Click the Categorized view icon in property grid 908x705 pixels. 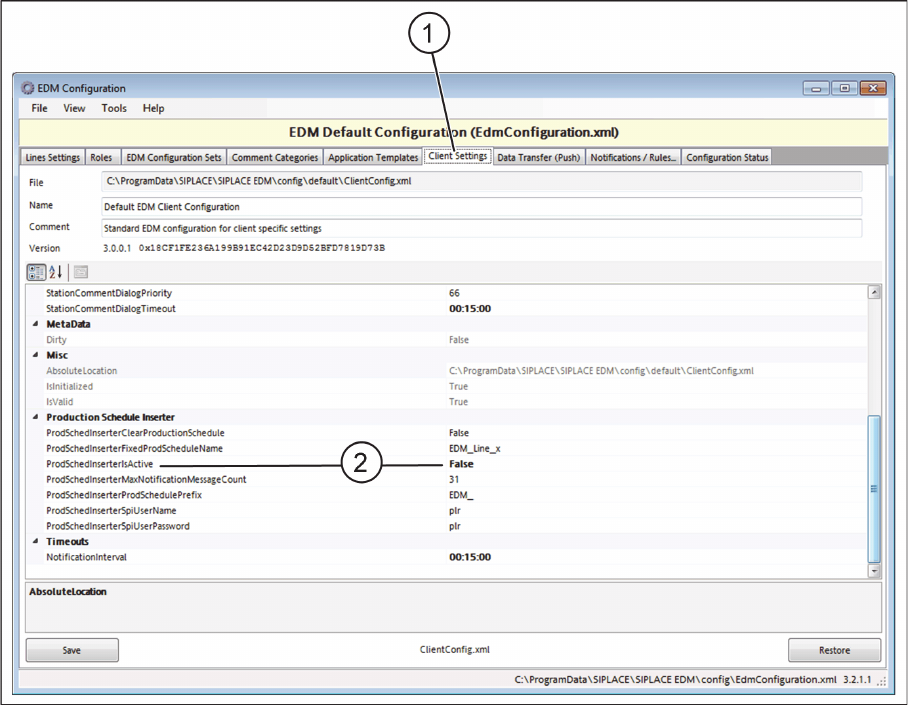36,272
